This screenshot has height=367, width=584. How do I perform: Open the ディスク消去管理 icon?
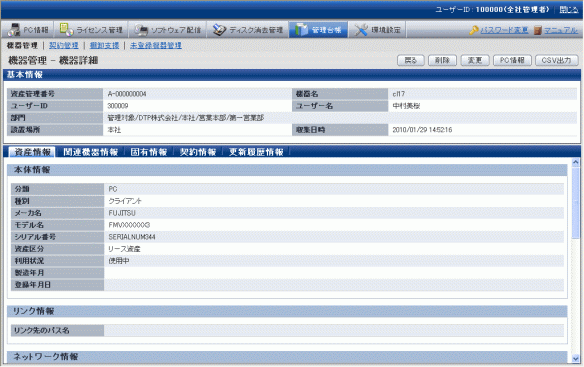[x=219, y=30]
